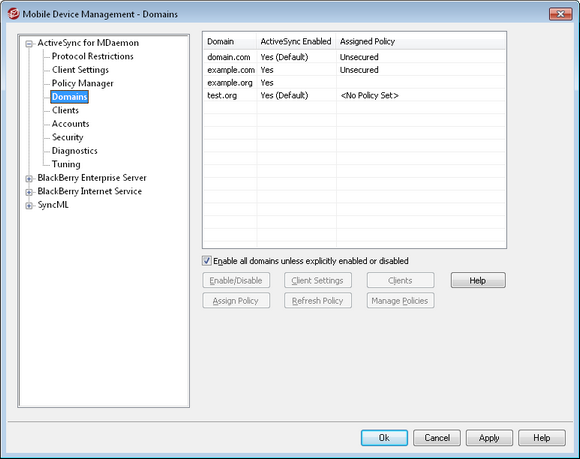This screenshot has height=459, width=580.
Task: Open the Tuning settings page
Action: (66, 164)
